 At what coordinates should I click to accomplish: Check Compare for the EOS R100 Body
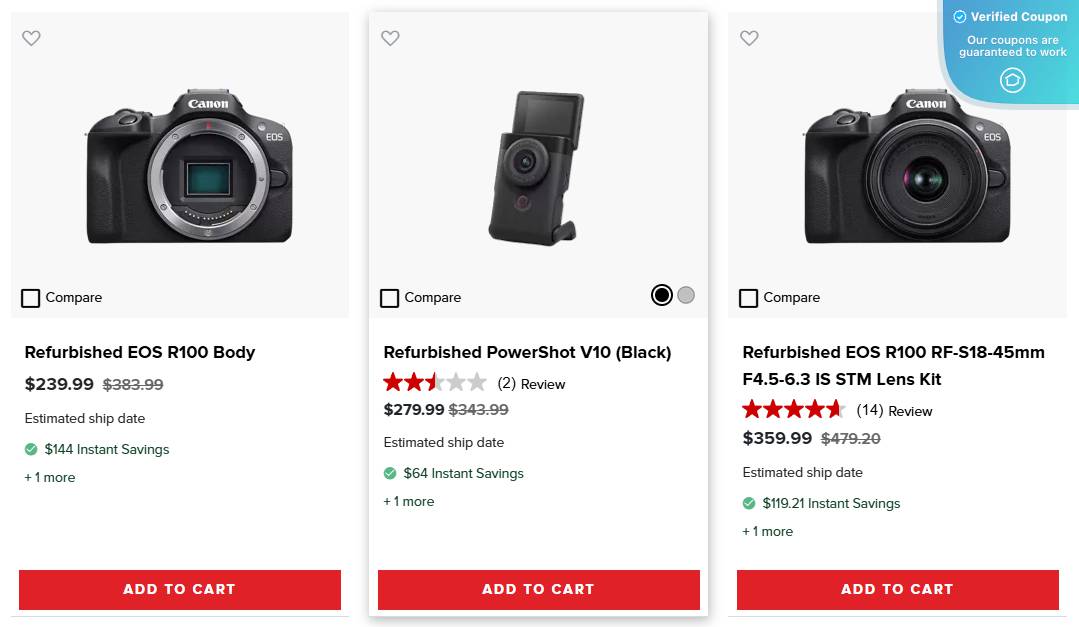[30, 297]
